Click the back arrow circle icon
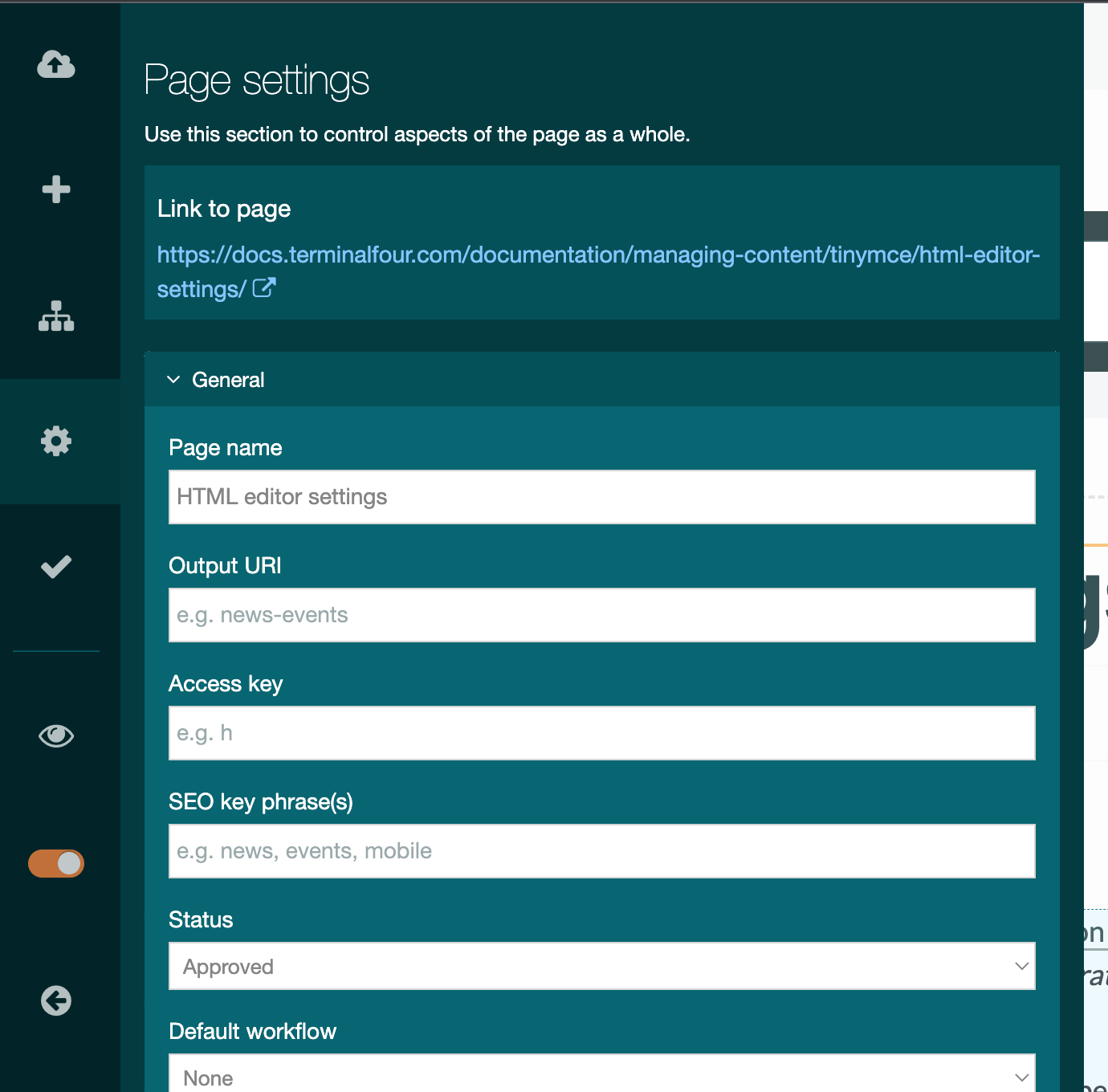The height and width of the screenshot is (1092, 1108). coord(56,1000)
